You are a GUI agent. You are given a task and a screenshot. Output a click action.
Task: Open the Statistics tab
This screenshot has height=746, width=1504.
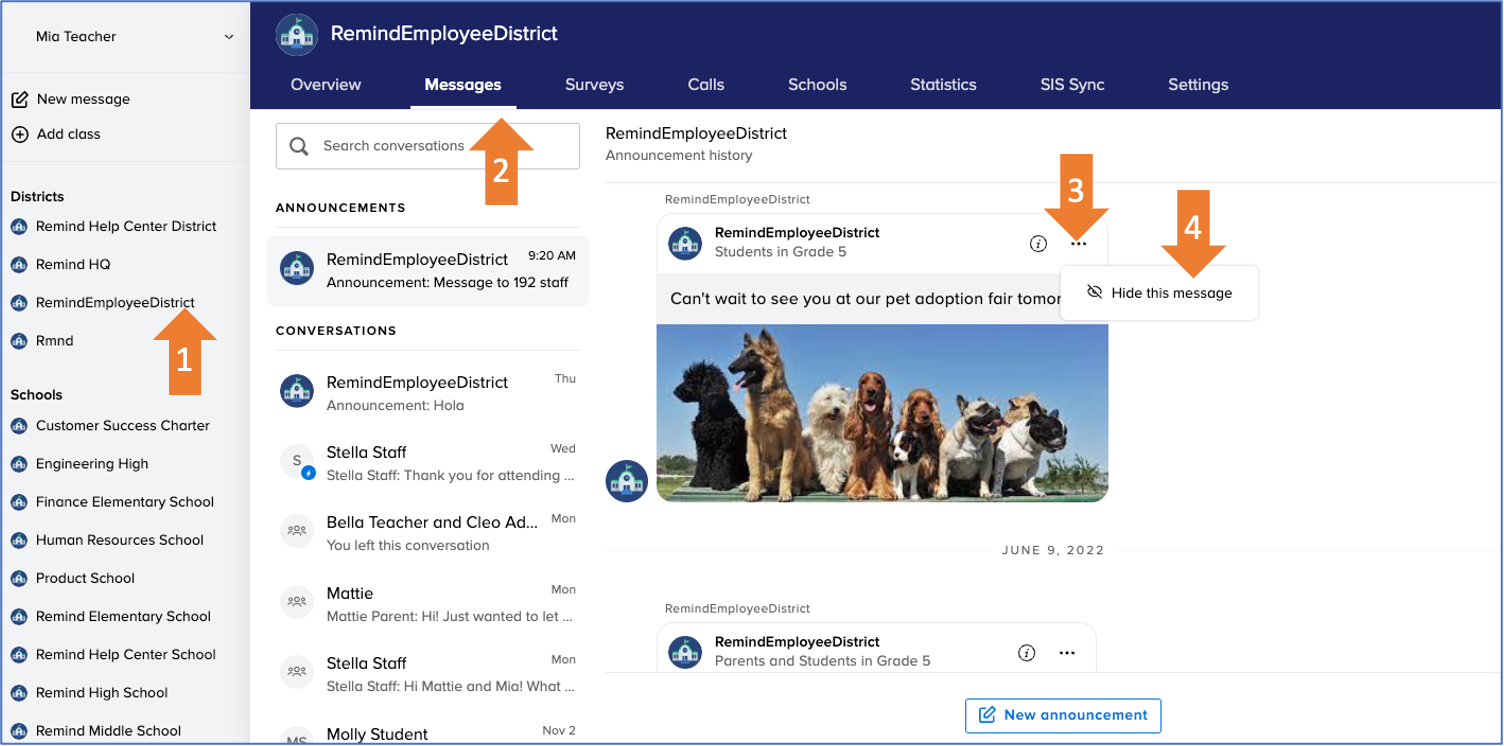(943, 85)
